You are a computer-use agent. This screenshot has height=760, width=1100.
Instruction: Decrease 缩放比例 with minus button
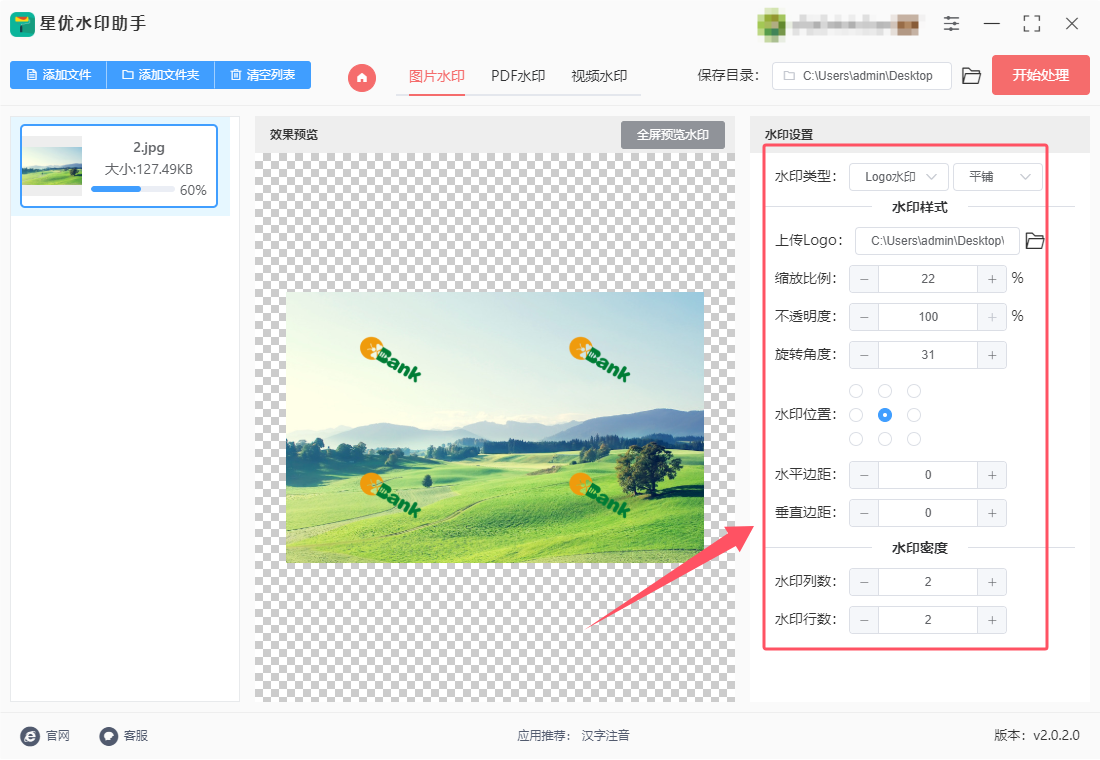[x=864, y=279]
